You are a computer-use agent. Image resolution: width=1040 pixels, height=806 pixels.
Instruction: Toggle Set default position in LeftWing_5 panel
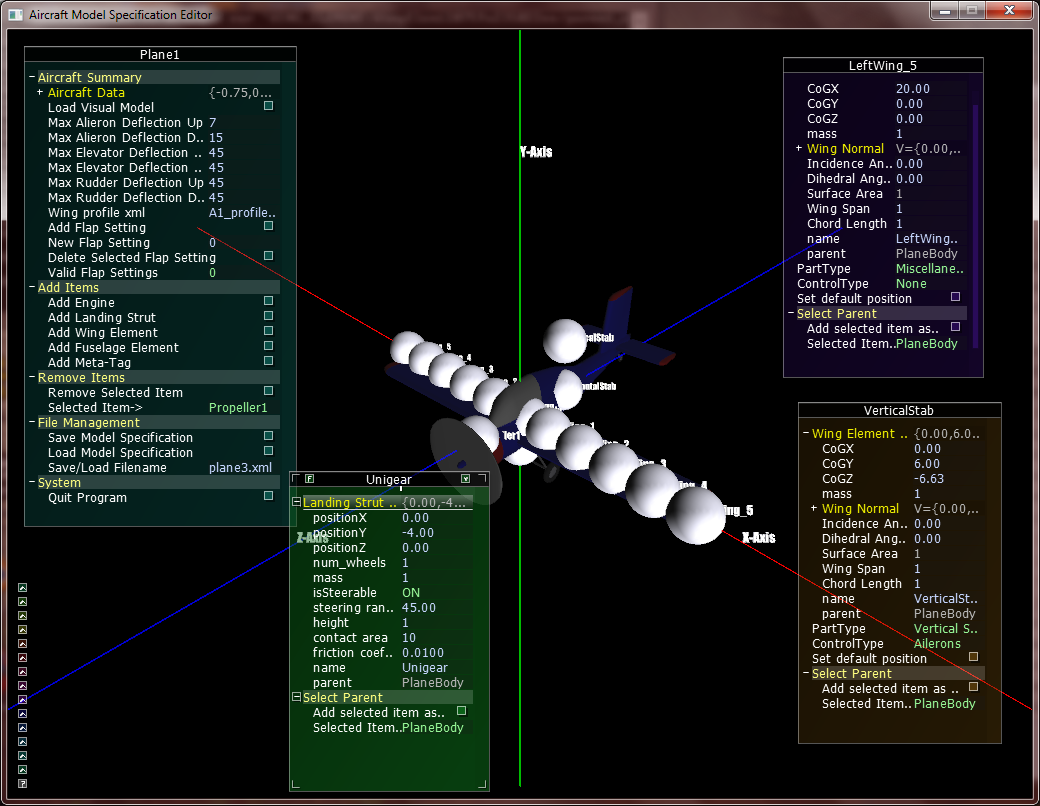[x=957, y=298]
